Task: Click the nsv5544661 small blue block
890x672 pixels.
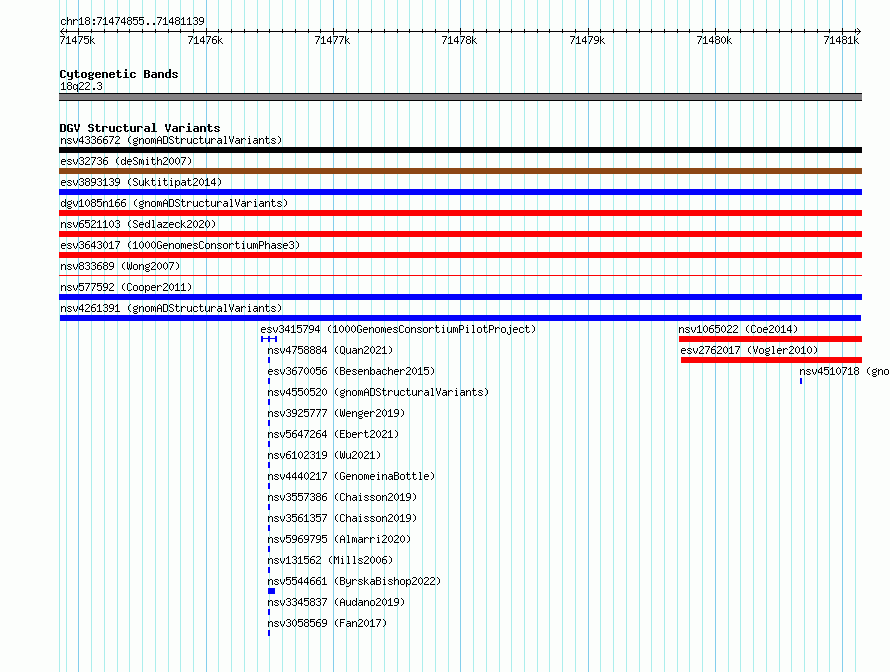Action: click(x=271, y=591)
